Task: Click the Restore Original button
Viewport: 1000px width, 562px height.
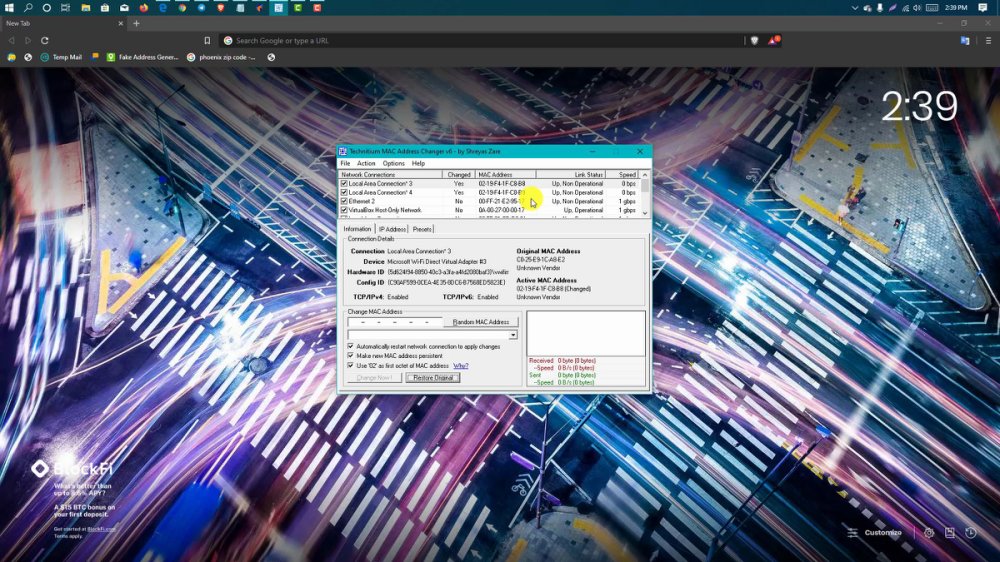Action: (433, 378)
